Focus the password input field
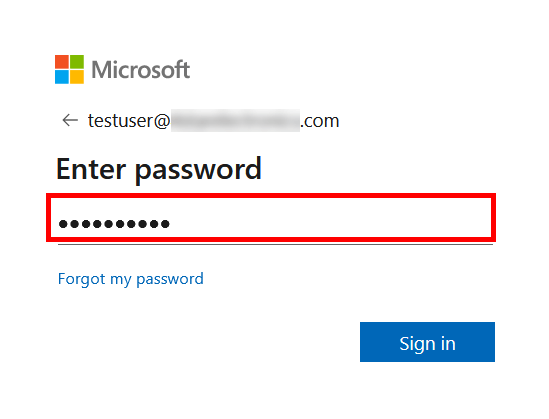Viewport: 549px width, 419px height. [271, 217]
